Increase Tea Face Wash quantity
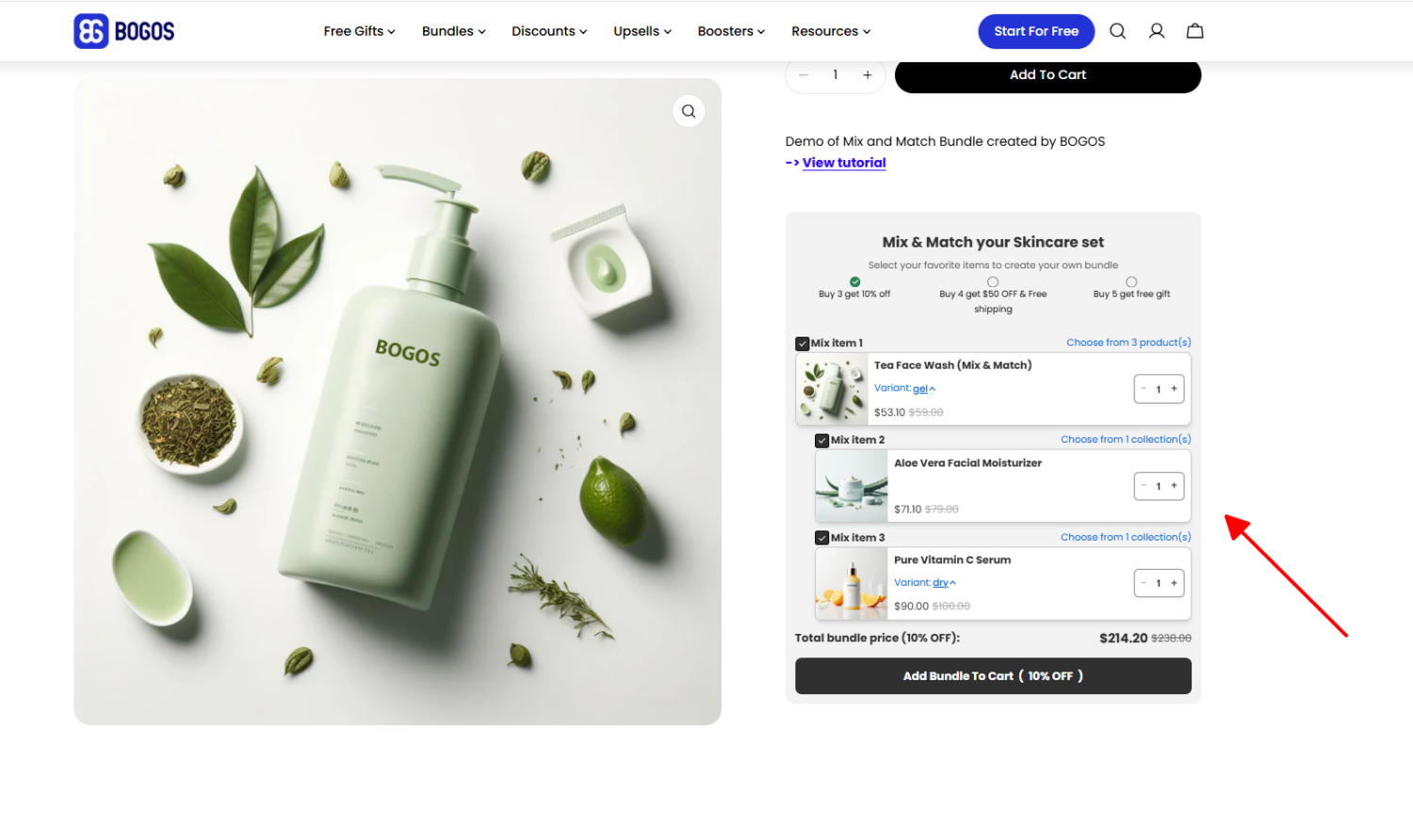This screenshot has width=1413, height=840. (x=1174, y=389)
